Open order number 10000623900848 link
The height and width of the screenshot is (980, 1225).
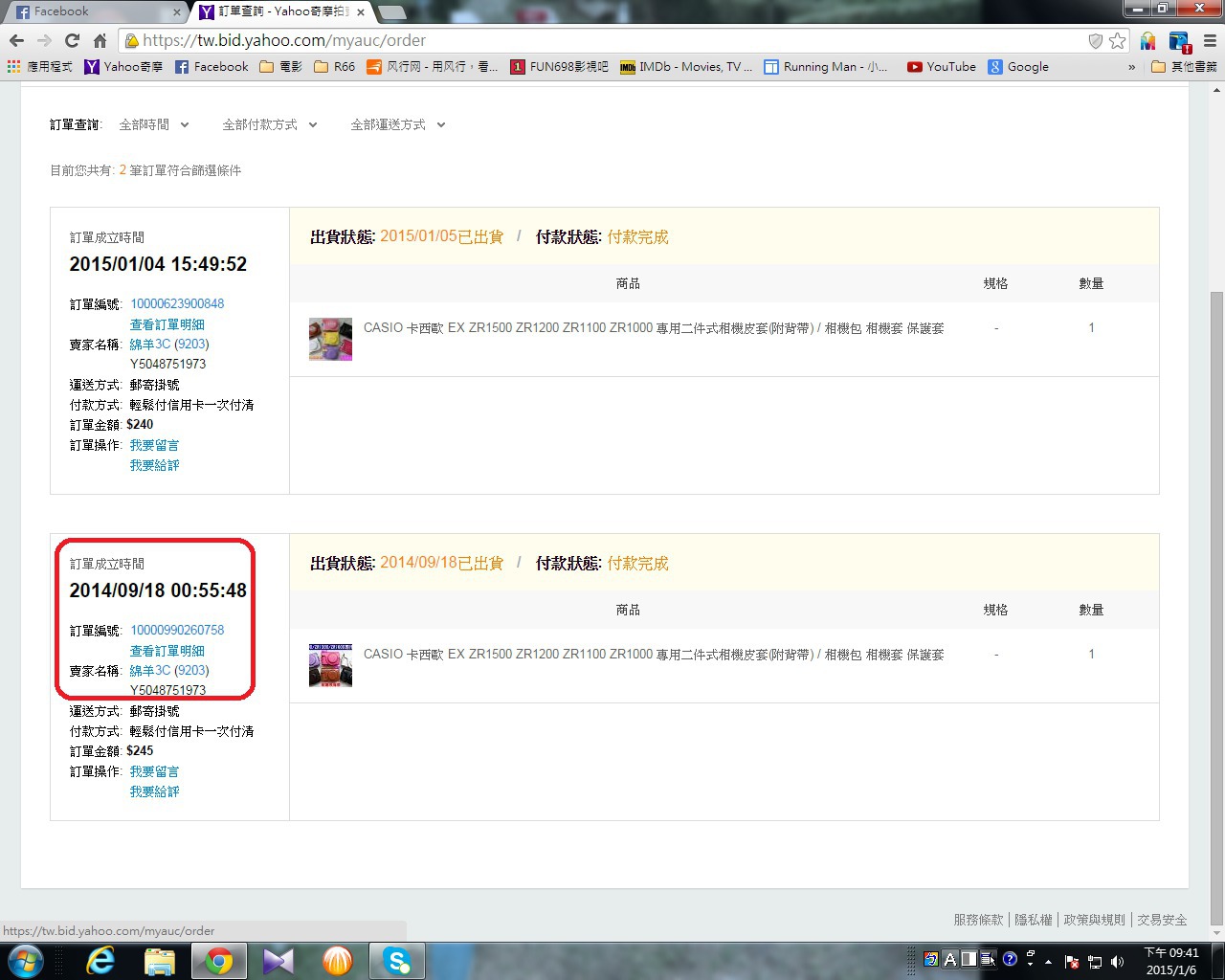177,303
